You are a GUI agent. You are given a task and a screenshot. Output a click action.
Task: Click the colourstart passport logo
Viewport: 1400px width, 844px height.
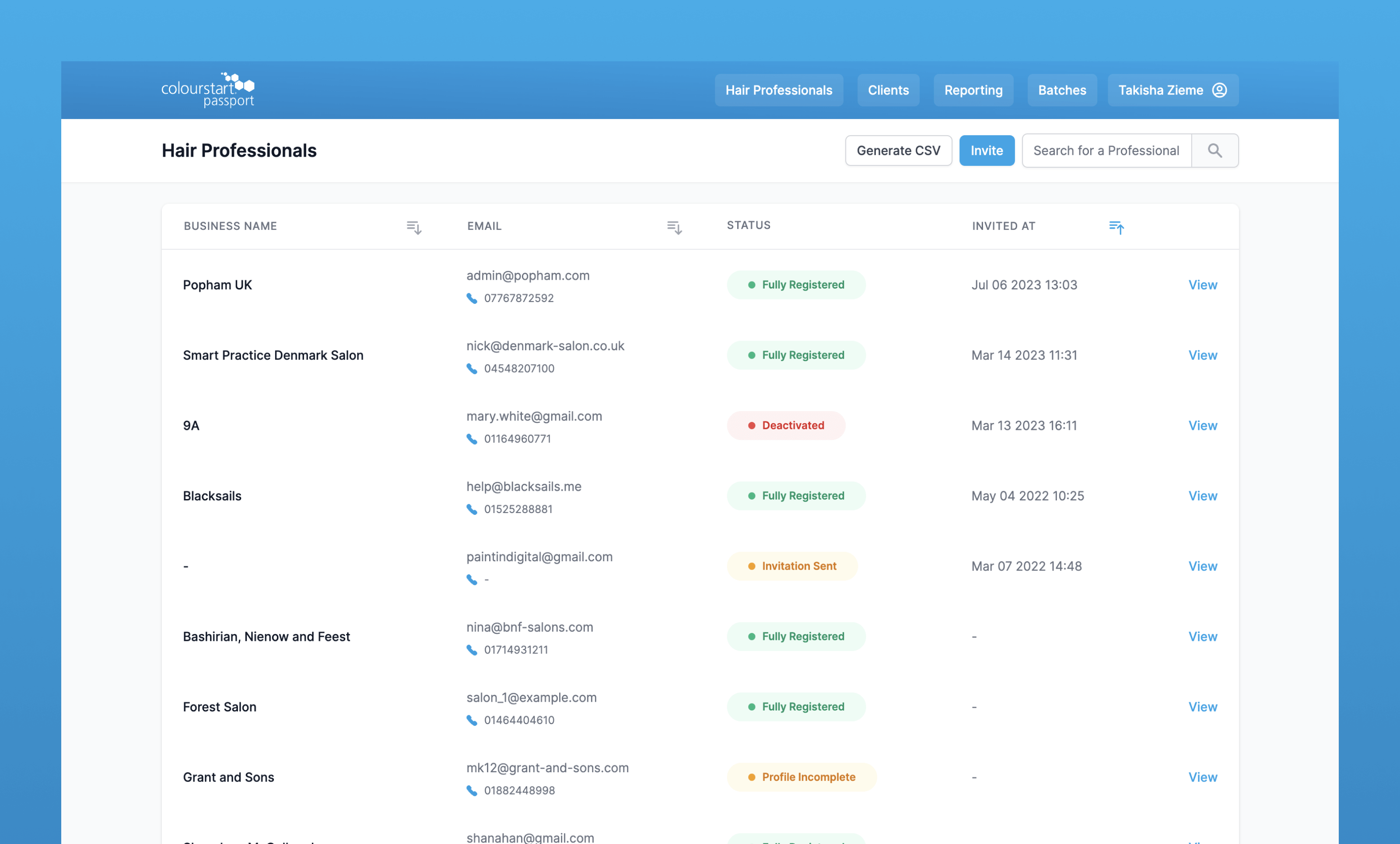tap(208, 90)
